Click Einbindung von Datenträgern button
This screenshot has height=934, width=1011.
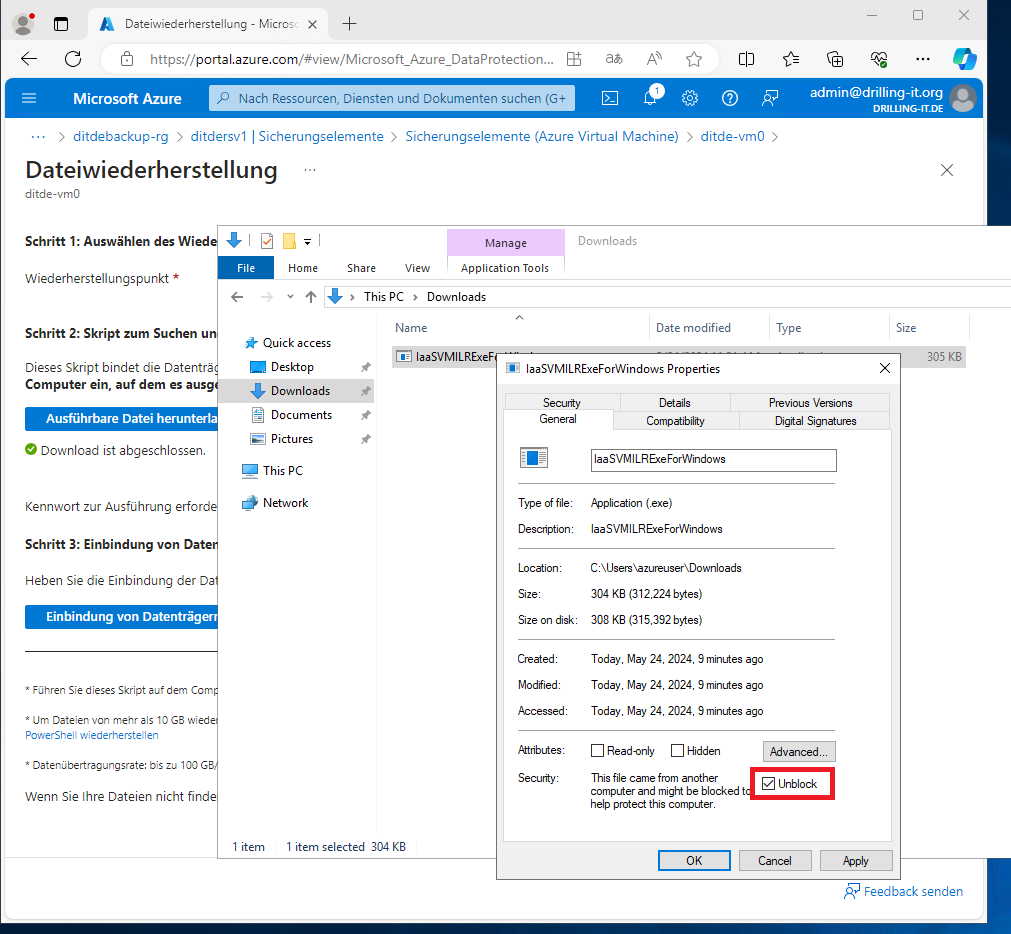(x=122, y=617)
